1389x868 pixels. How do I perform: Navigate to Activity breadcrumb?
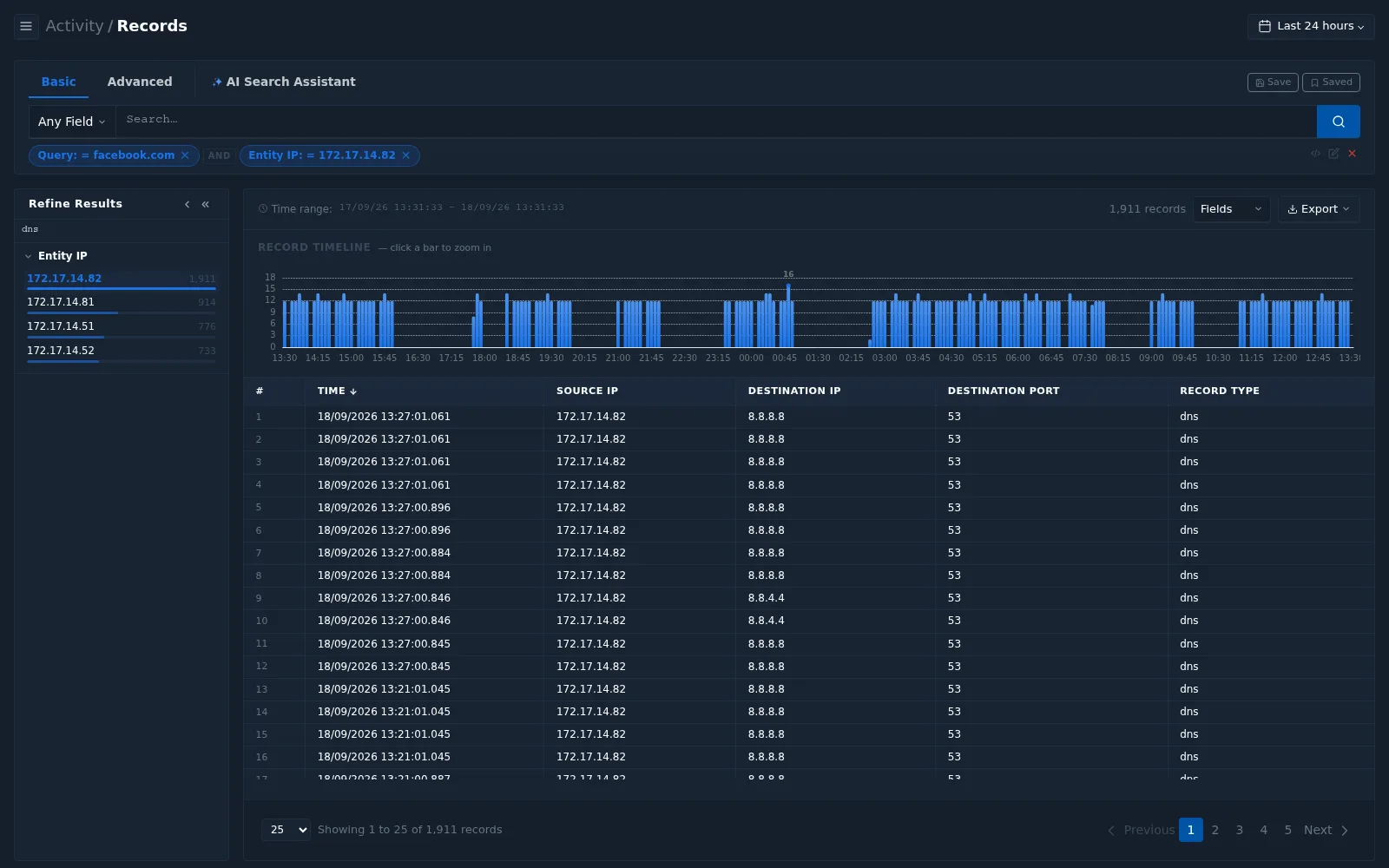[75, 26]
